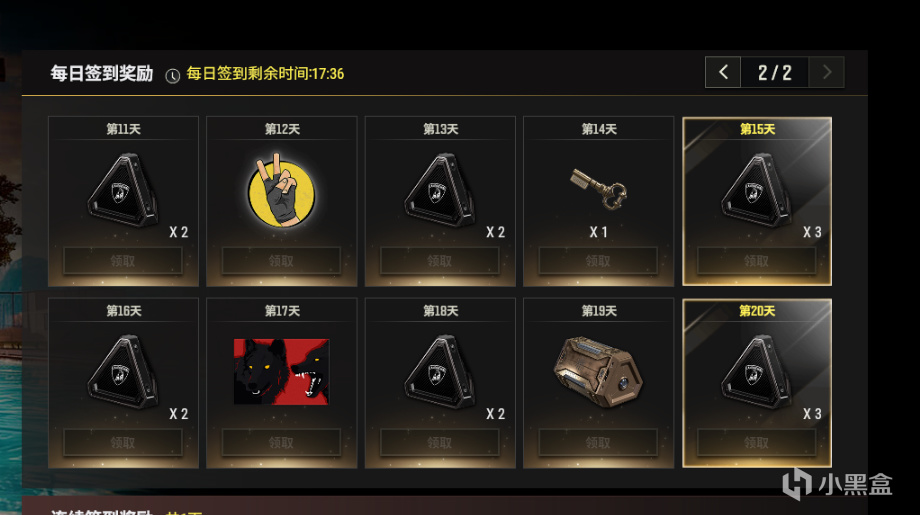Select the Day 12 peace-sign glove emote icon
This screenshot has width=920, height=515.
[282, 190]
